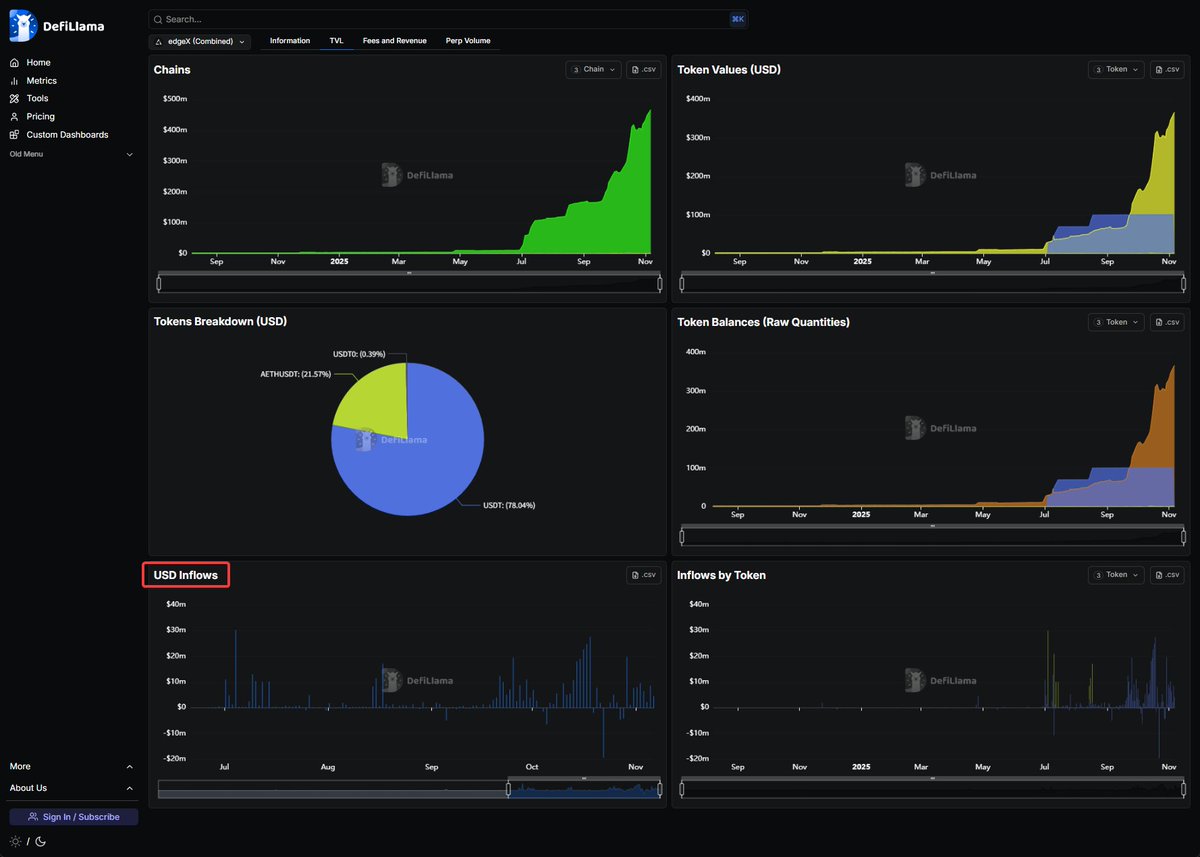Switch to the Fees and Revenue tab

point(395,41)
